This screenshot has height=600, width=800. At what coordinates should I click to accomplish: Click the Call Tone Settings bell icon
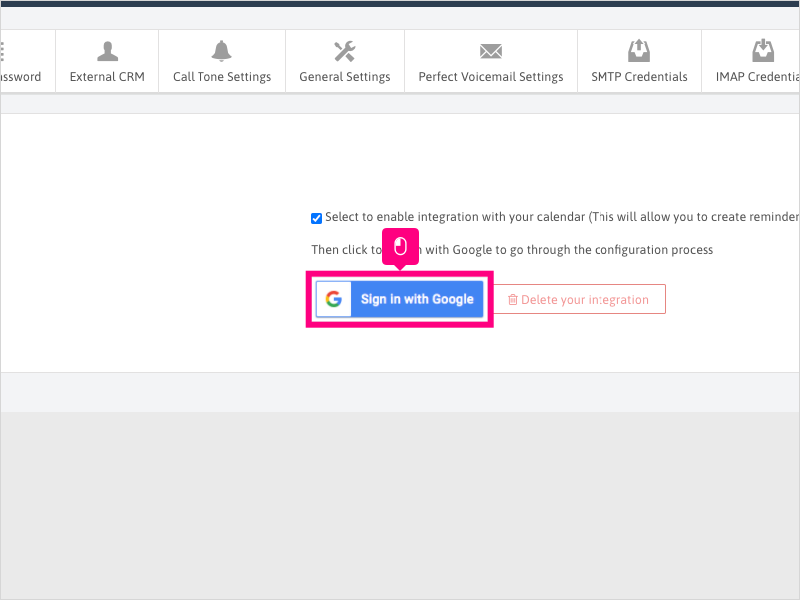221,51
